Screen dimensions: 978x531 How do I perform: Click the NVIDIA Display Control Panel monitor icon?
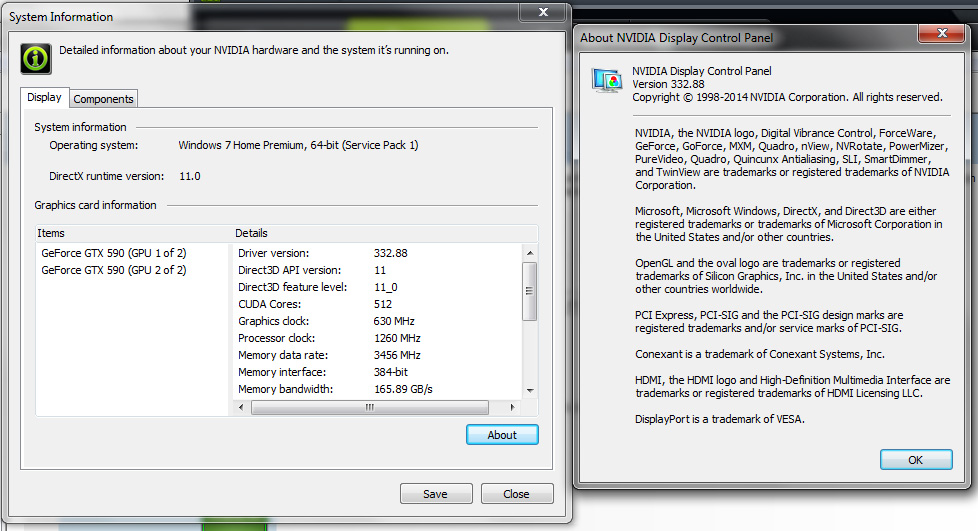point(607,81)
